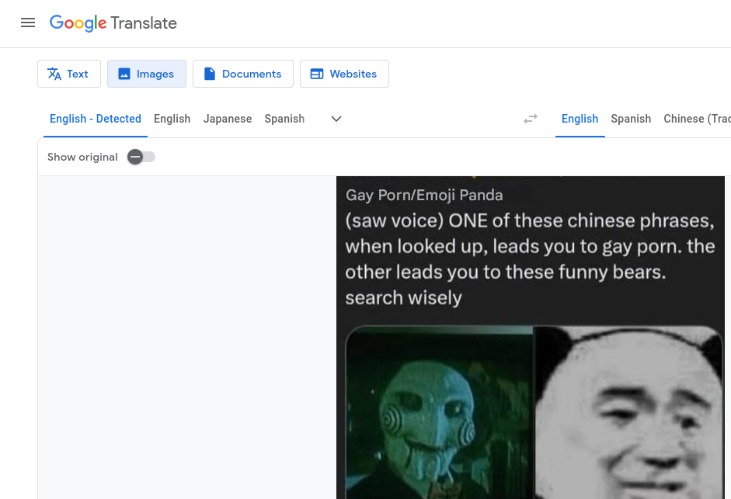
Task: Open the Websites translation tab
Action: click(344, 74)
